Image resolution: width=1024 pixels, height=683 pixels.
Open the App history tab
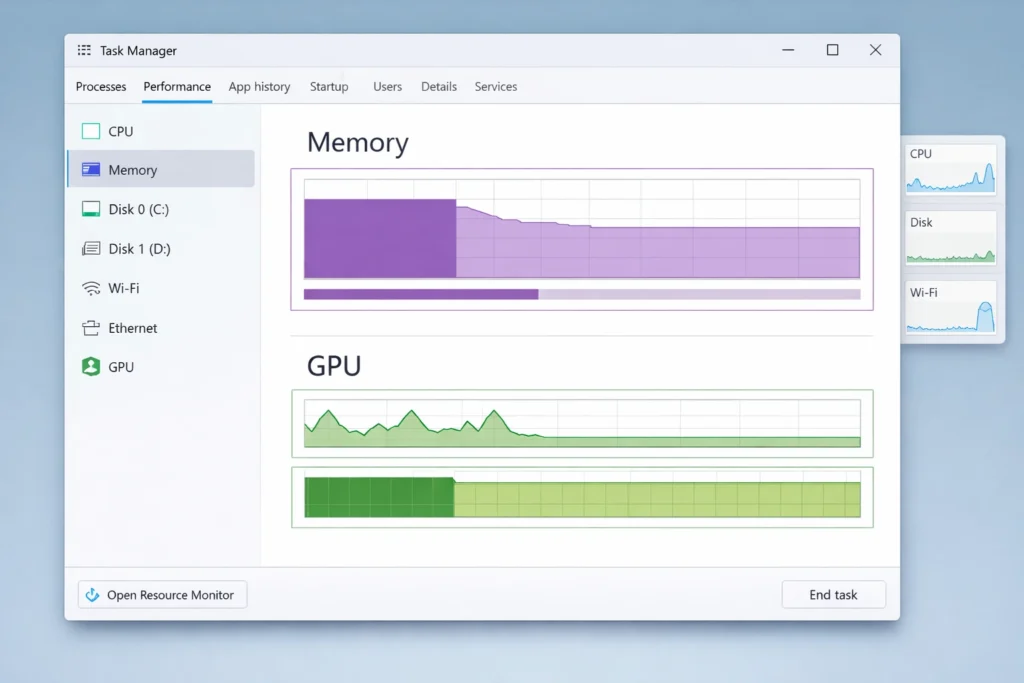tap(259, 87)
